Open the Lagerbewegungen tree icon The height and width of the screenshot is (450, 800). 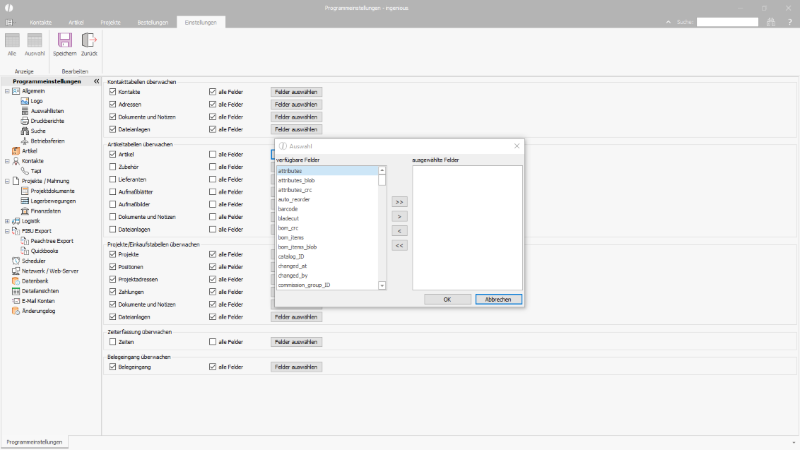[x=24, y=201]
